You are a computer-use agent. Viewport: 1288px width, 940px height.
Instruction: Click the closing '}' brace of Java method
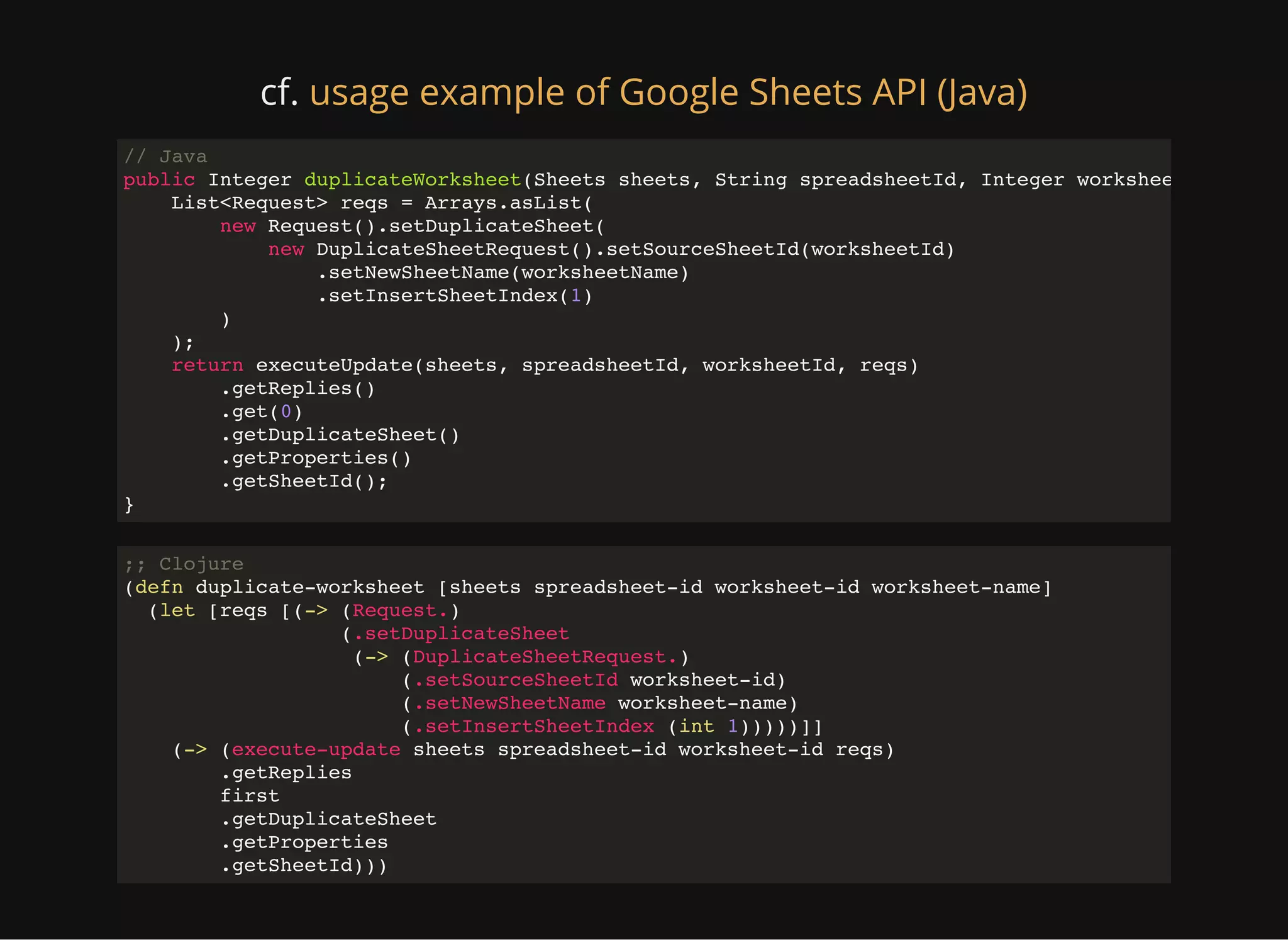(x=129, y=505)
